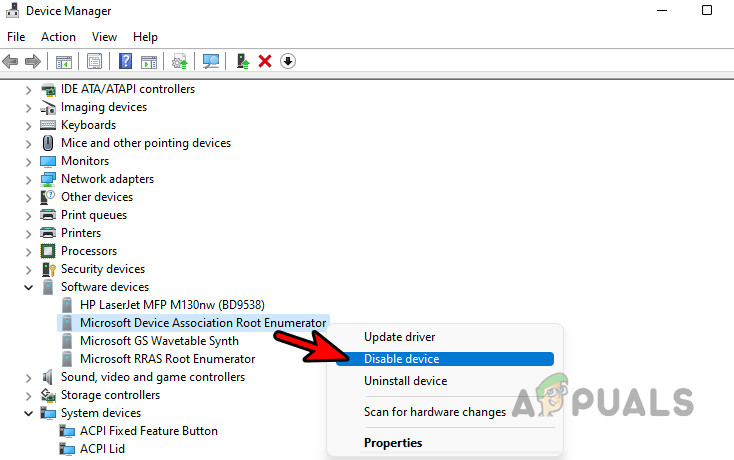Select Microsoft GS Wavetable Synth

coord(159,341)
